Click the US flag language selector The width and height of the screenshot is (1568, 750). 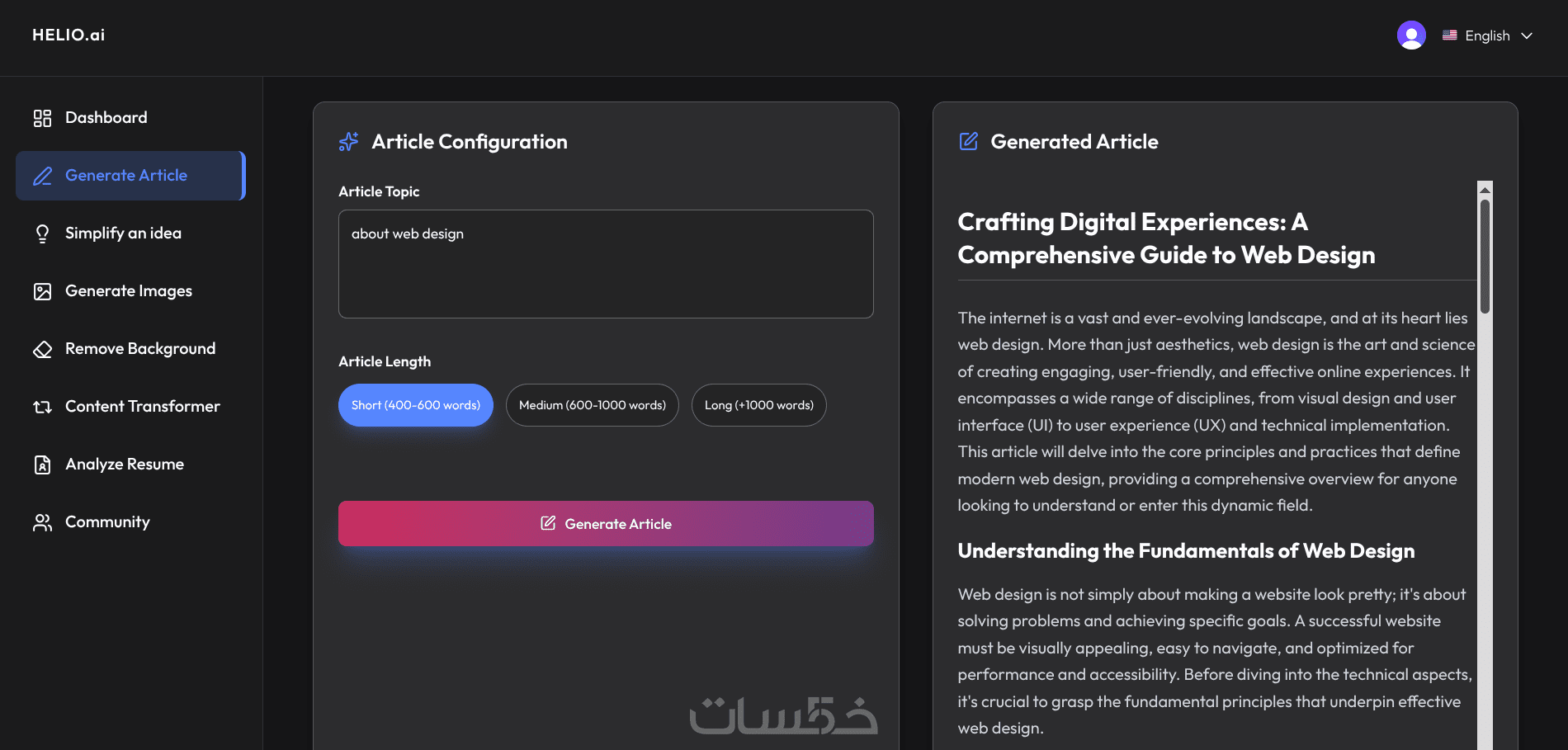[1449, 35]
